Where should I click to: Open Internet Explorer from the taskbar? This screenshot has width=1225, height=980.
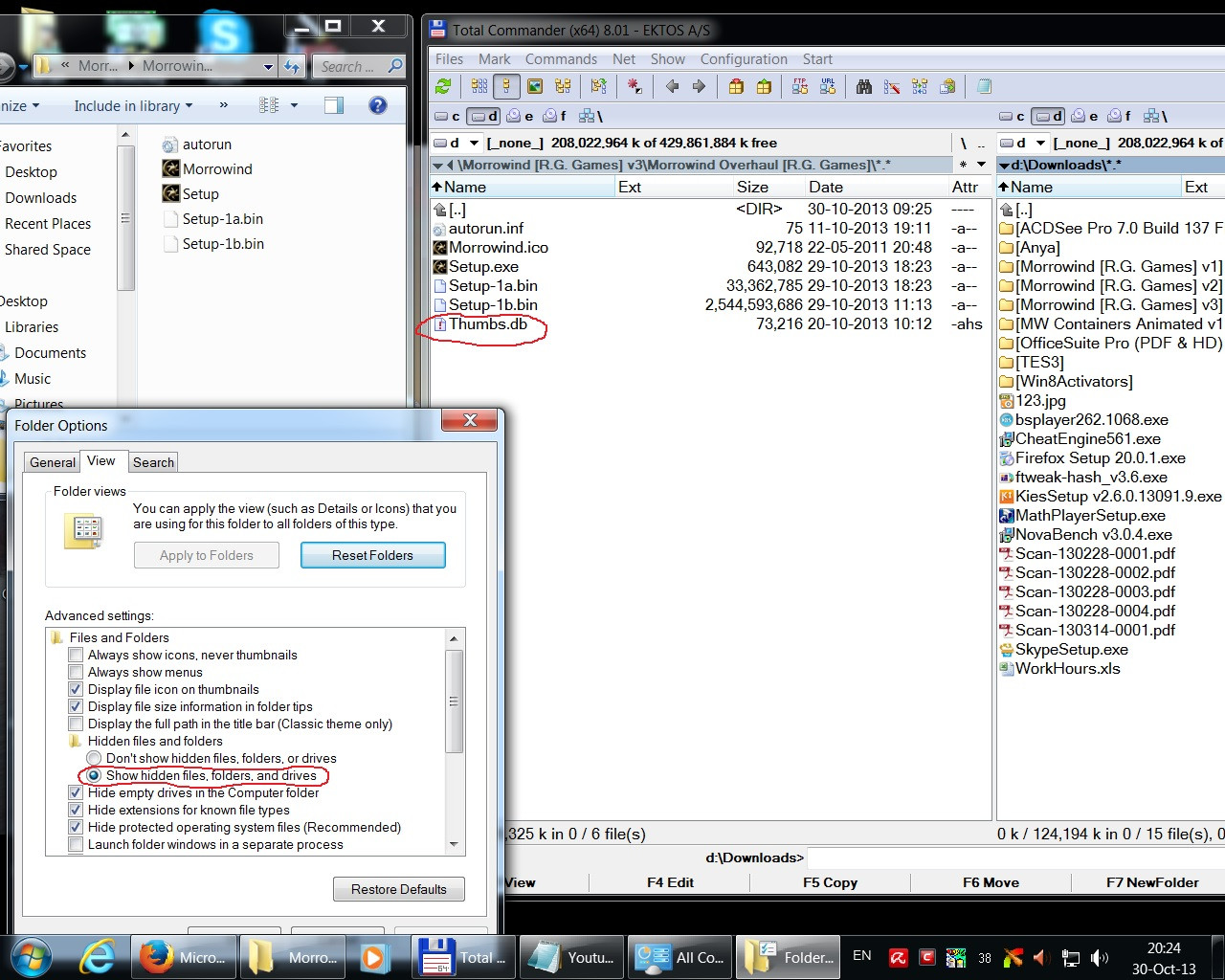[97, 956]
